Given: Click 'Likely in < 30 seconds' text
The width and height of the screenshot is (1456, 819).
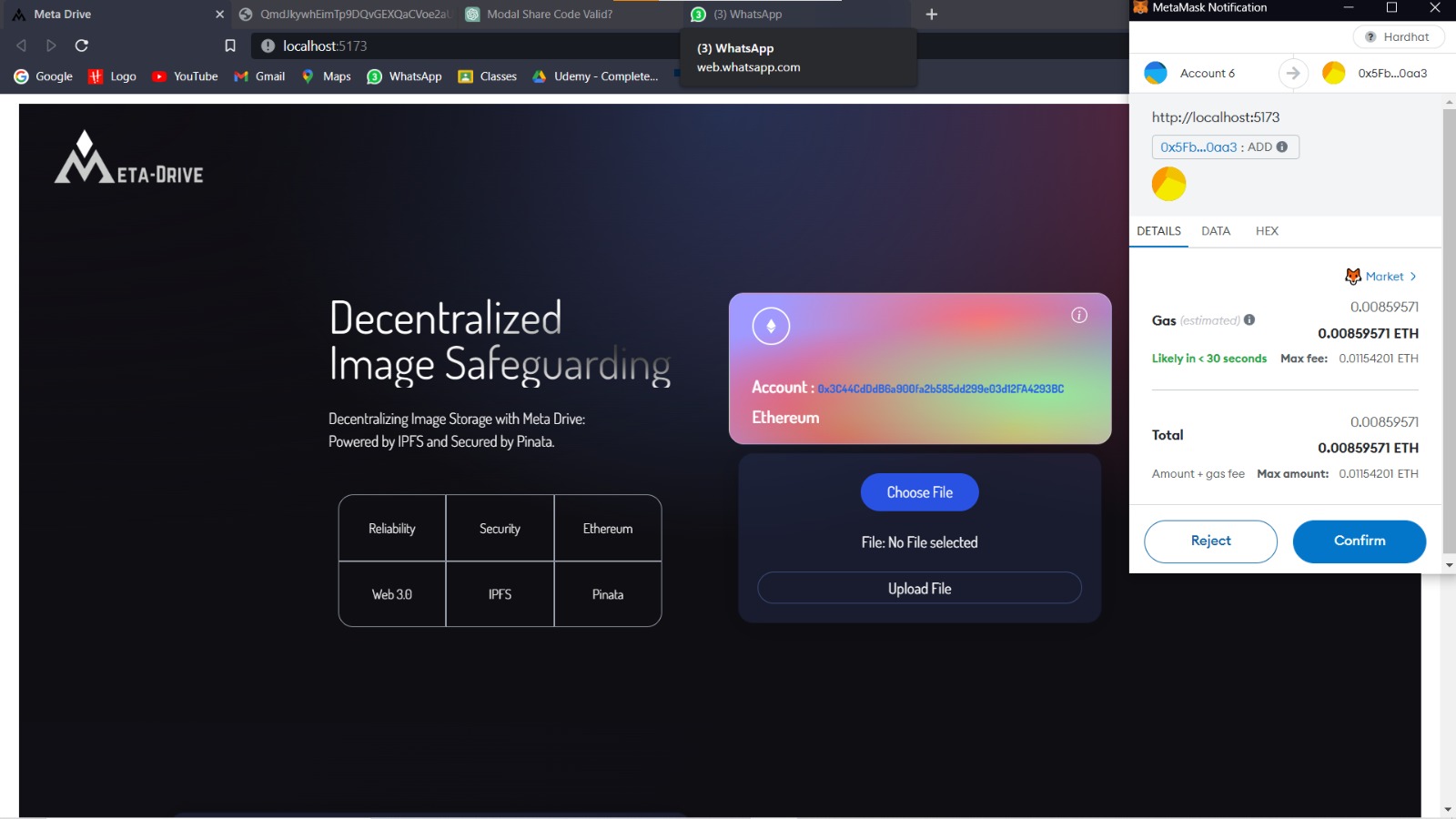Looking at the screenshot, I should [x=1208, y=359].
